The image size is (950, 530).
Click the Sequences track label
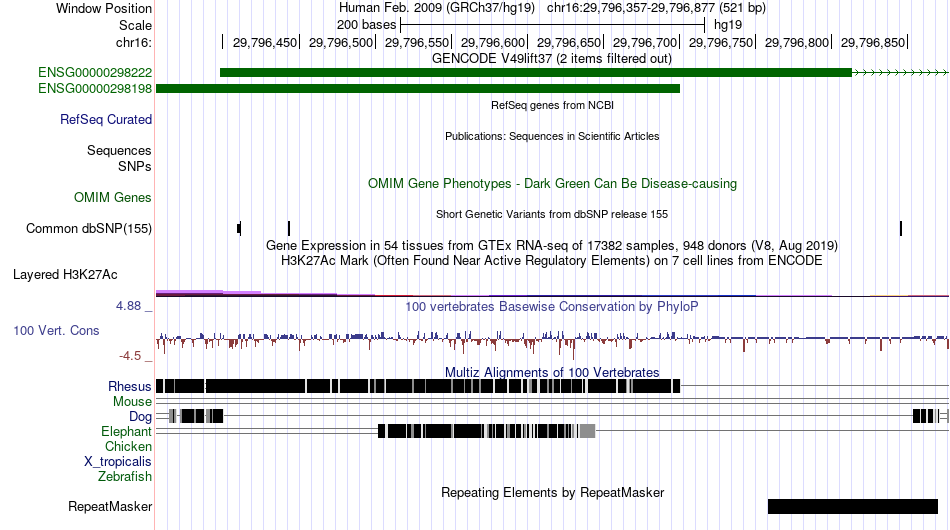click(119, 150)
